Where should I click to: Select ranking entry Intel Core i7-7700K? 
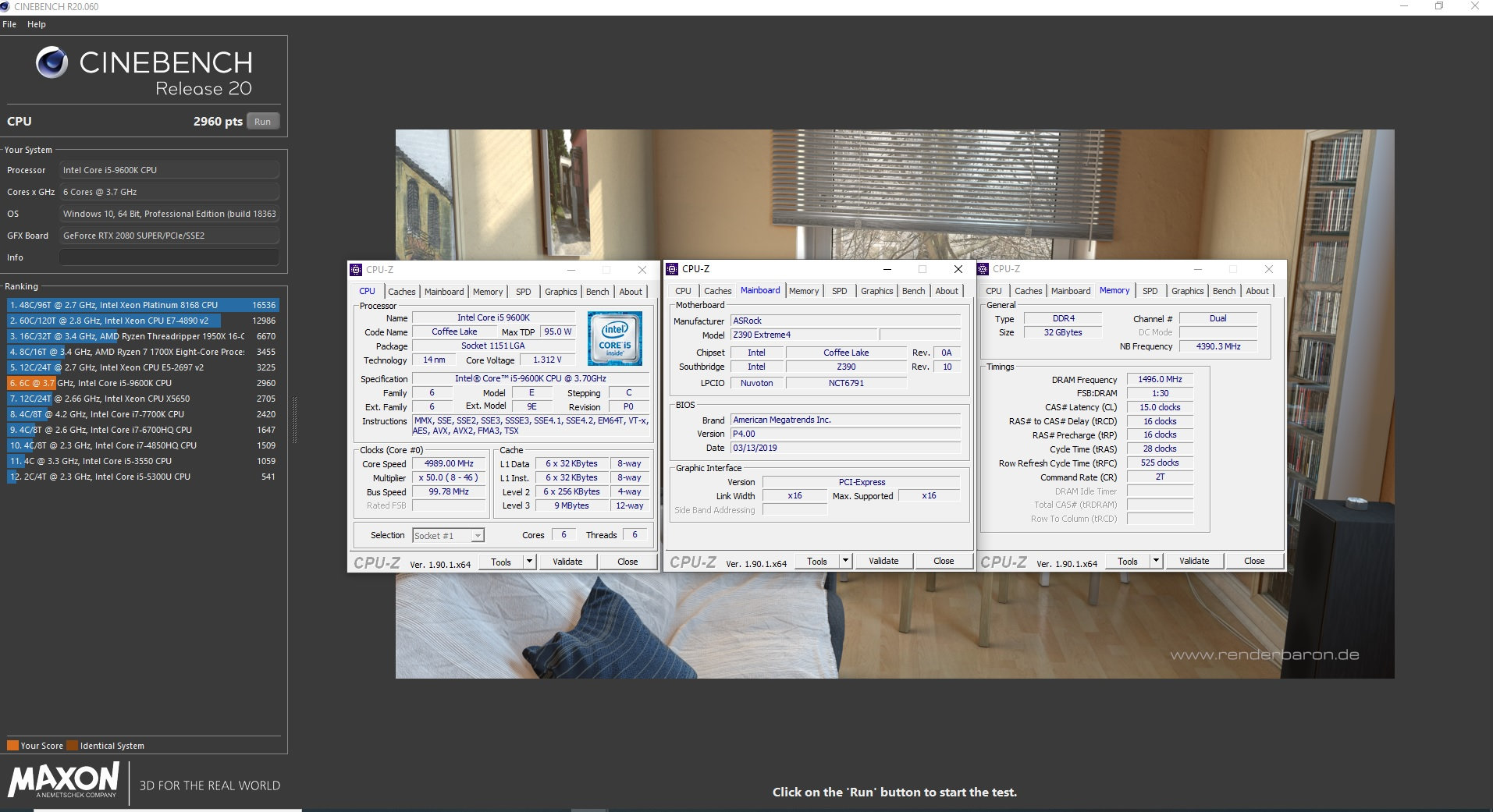pos(143,414)
